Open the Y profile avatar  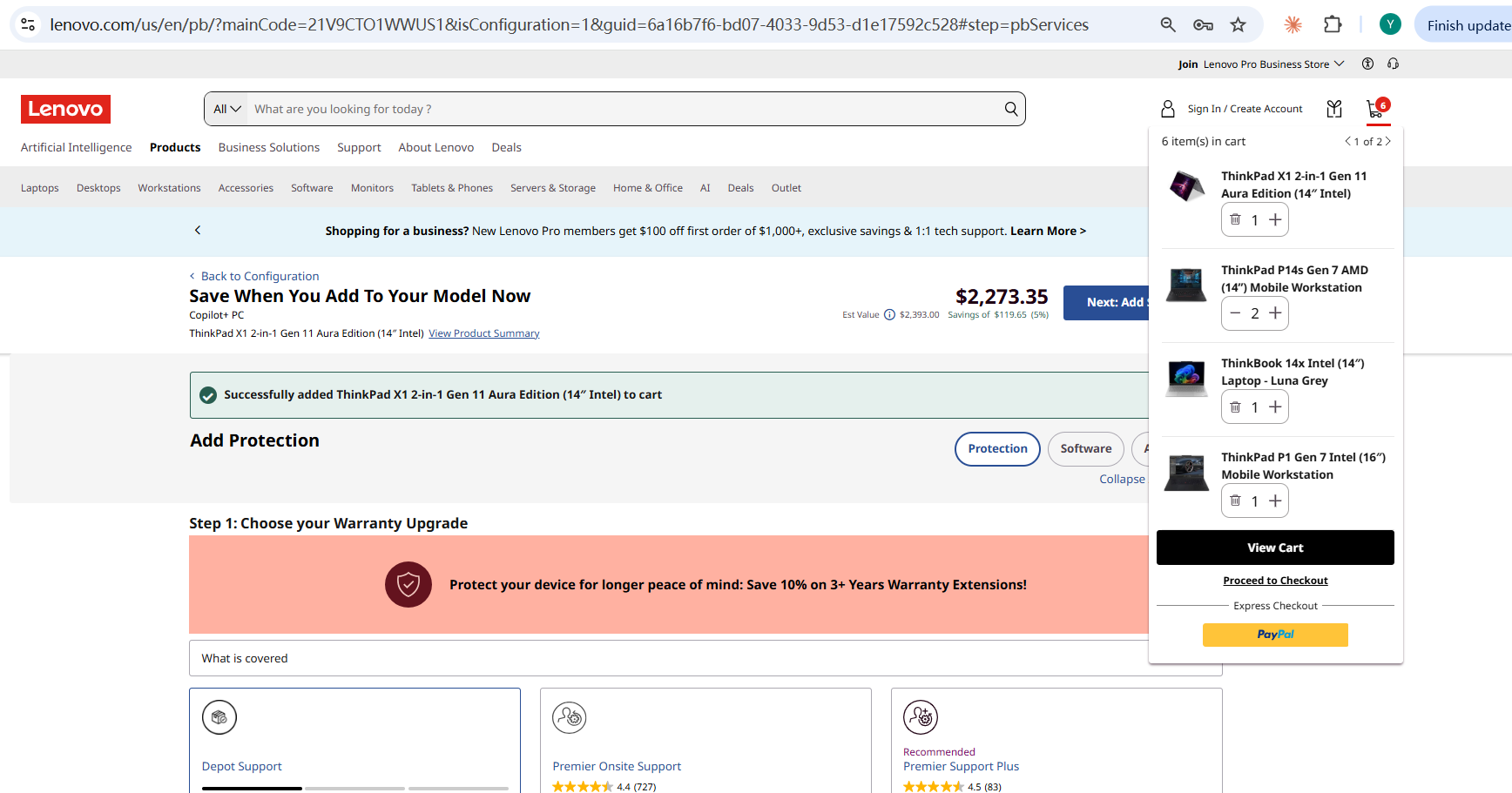tap(1390, 25)
